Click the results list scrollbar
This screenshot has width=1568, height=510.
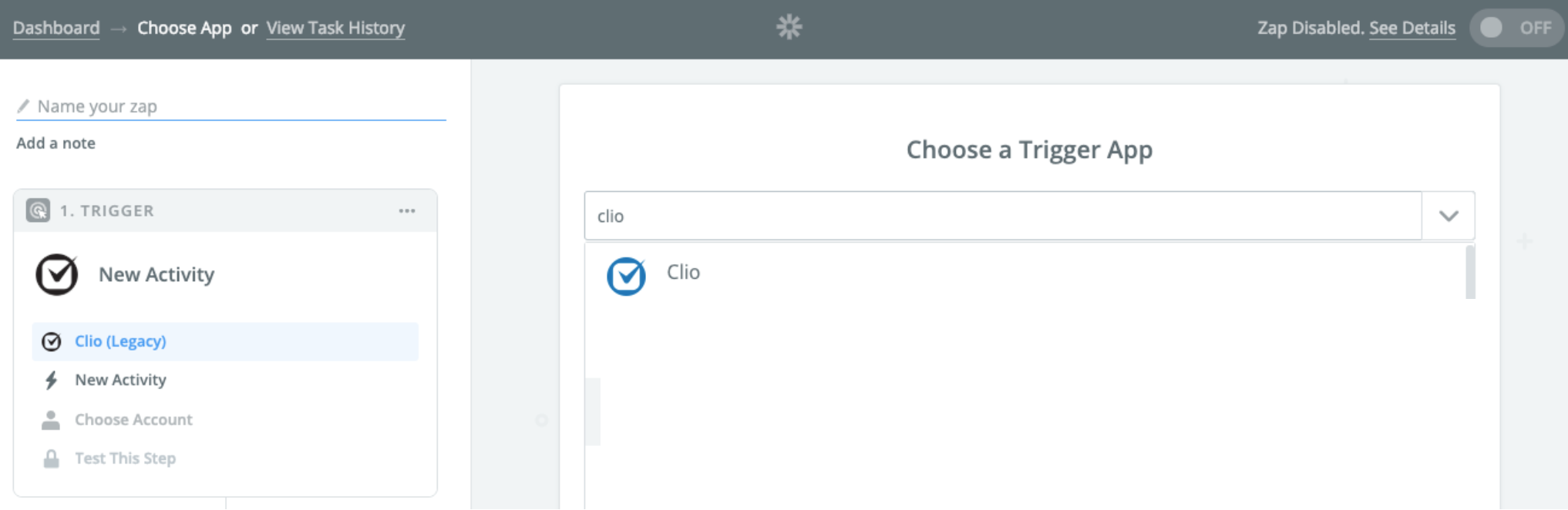(x=1470, y=272)
